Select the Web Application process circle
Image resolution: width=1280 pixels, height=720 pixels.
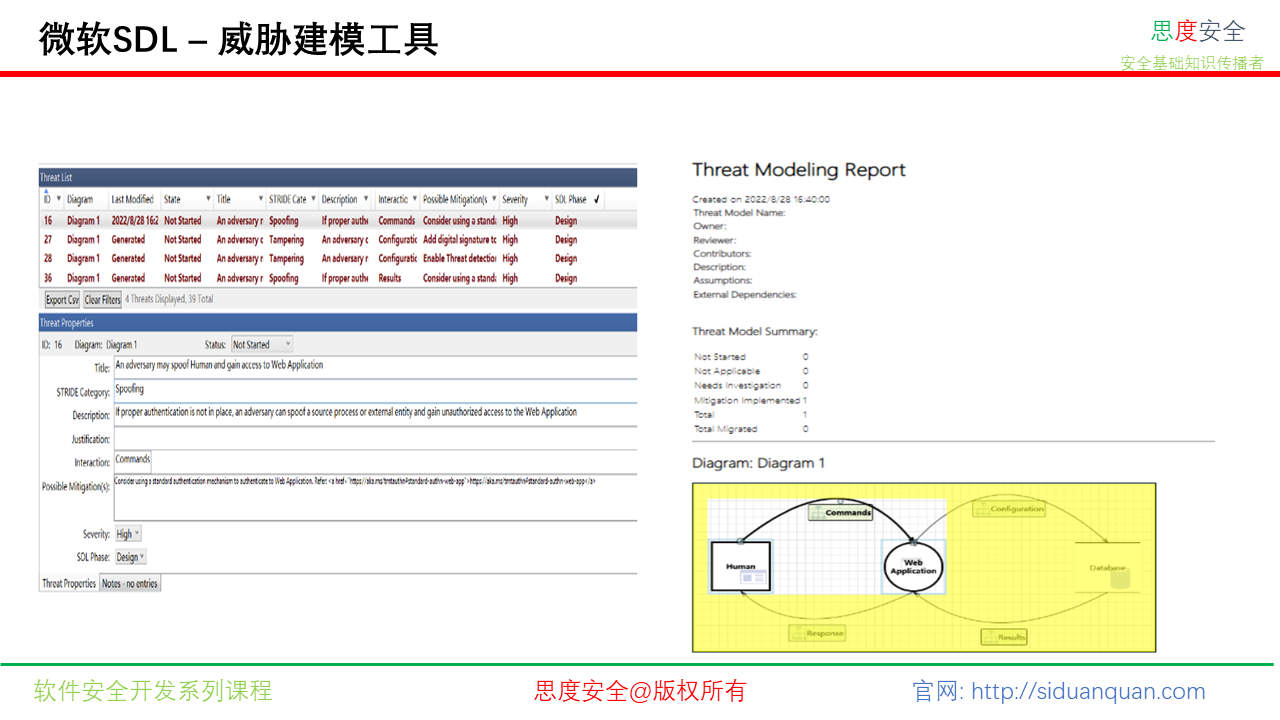pos(913,567)
